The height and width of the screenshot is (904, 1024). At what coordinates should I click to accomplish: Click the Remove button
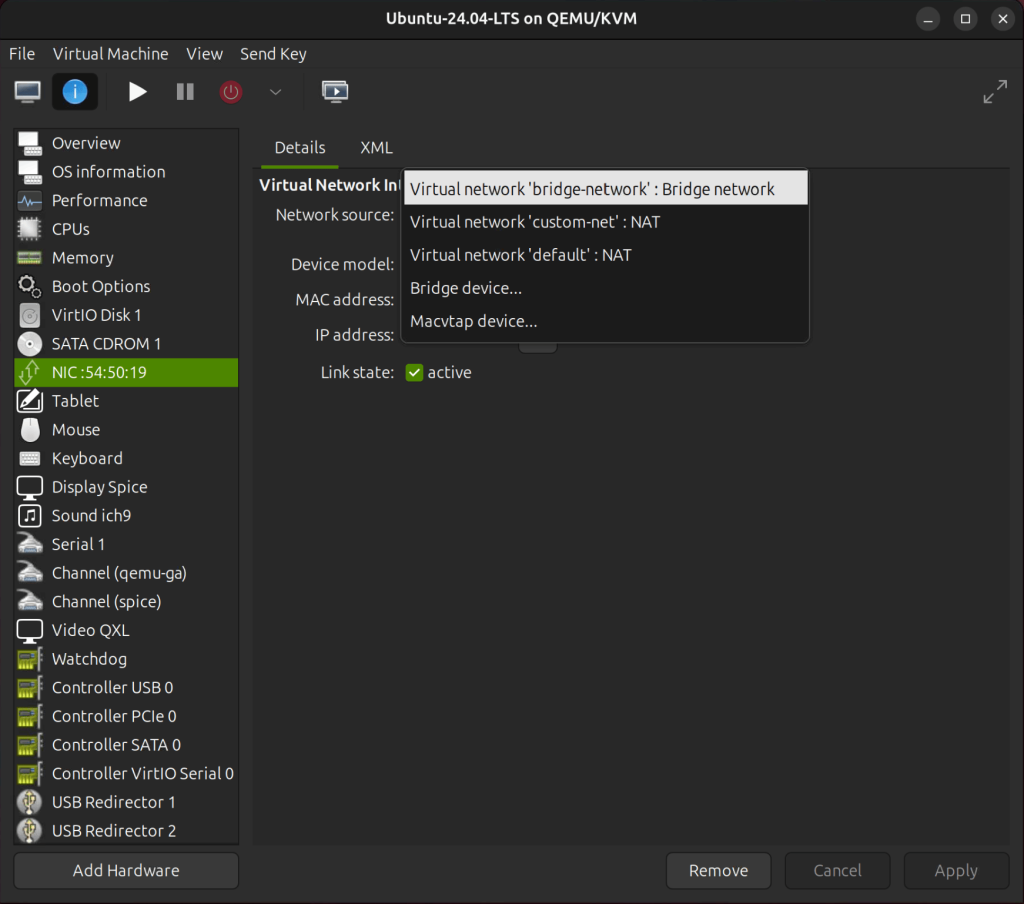(718, 870)
